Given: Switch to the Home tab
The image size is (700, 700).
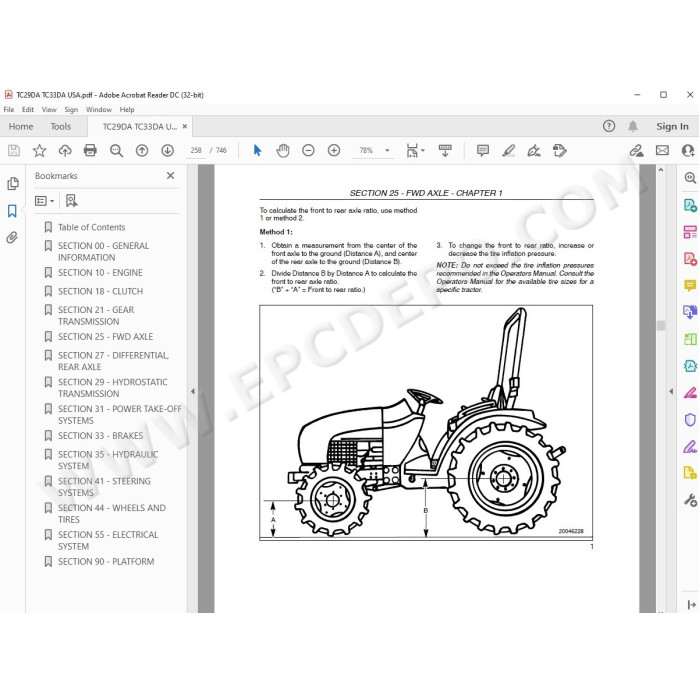Looking at the screenshot, I should (21, 126).
